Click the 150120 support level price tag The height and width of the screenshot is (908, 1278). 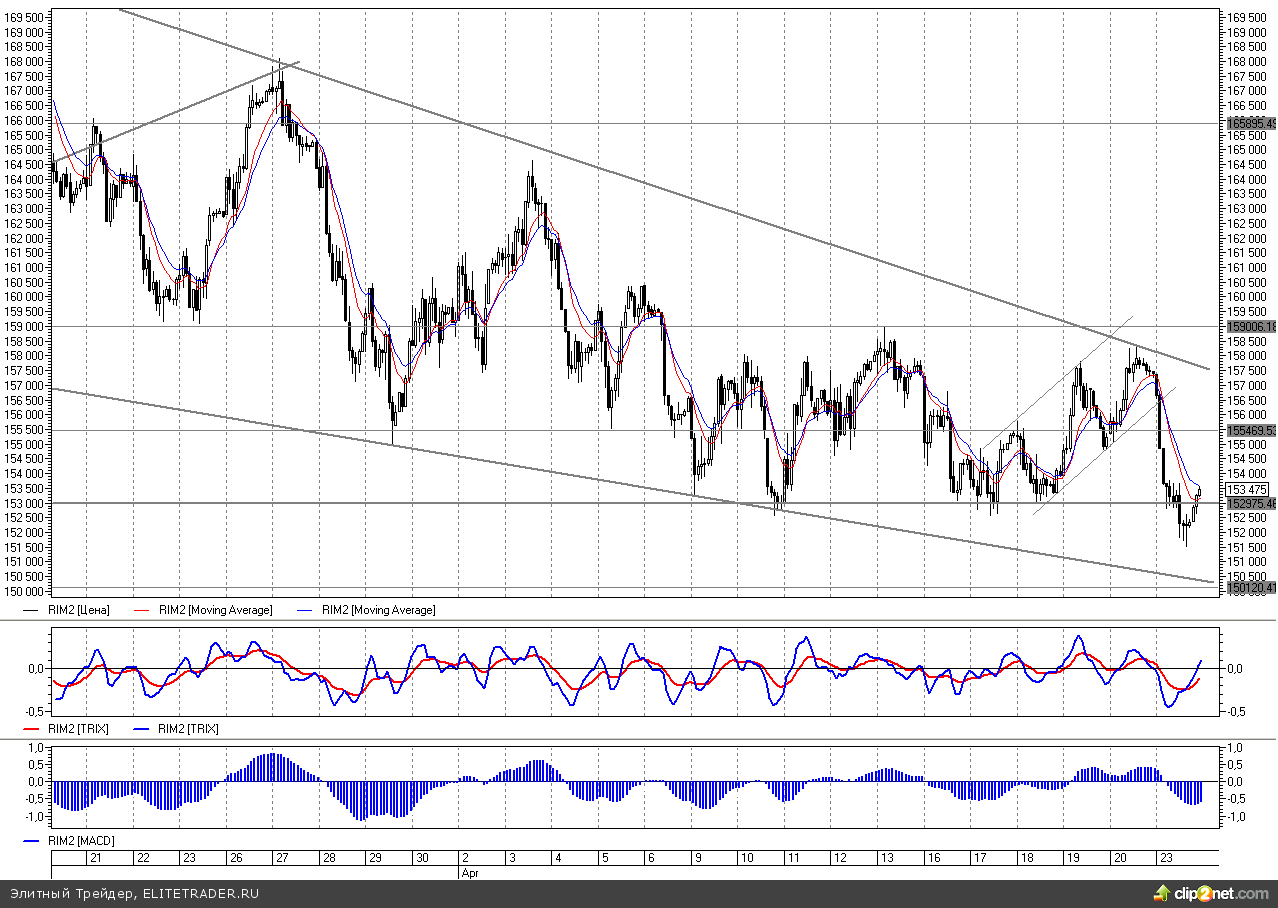coord(1251,588)
